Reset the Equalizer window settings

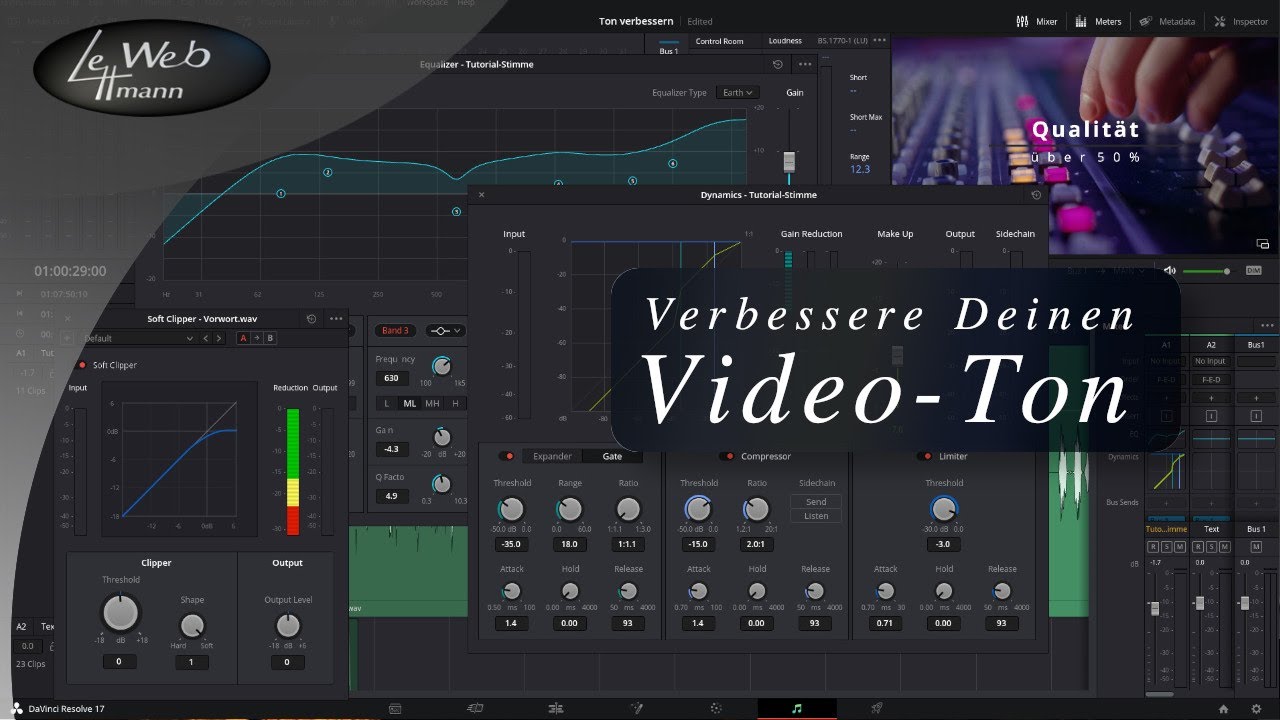click(x=778, y=64)
